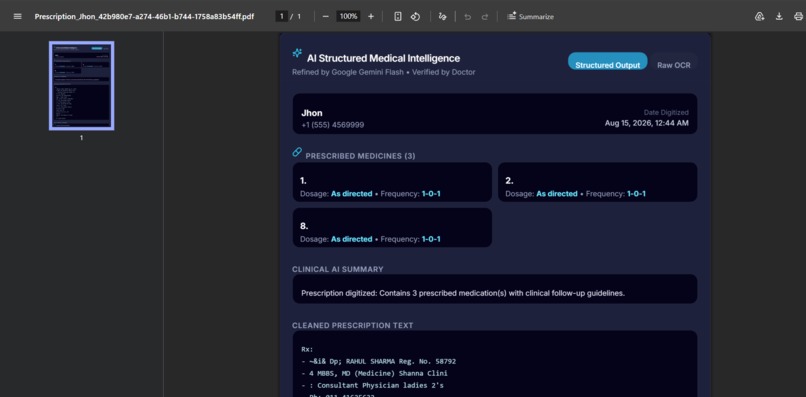The height and width of the screenshot is (397, 806).
Task: Open the draw annotation tool
Action: point(443,16)
